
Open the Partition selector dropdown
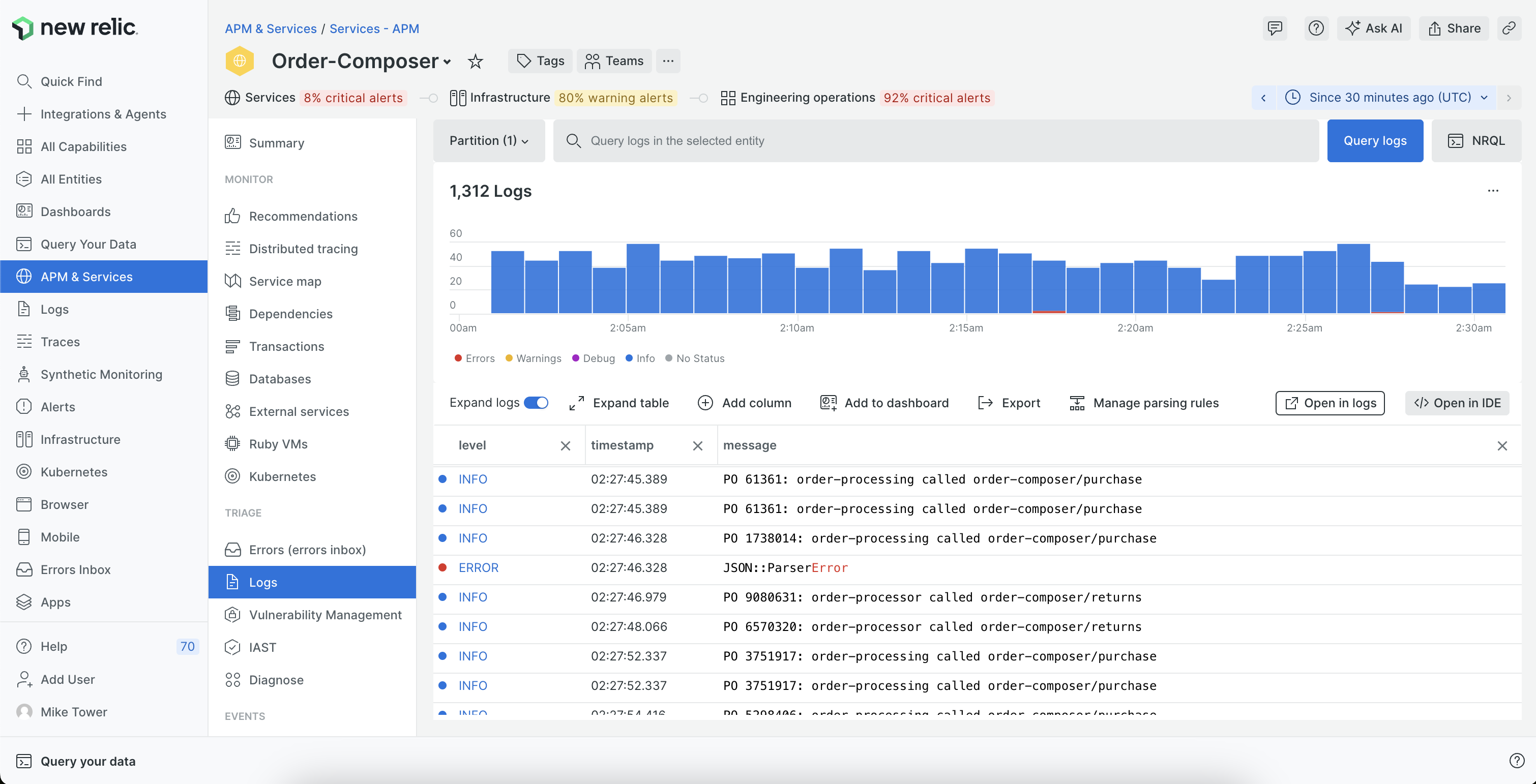coord(488,141)
